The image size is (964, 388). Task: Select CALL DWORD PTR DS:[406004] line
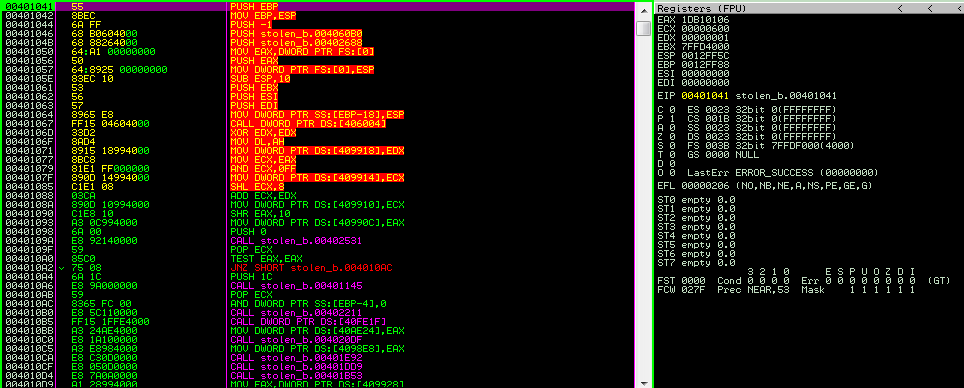(307, 124)
